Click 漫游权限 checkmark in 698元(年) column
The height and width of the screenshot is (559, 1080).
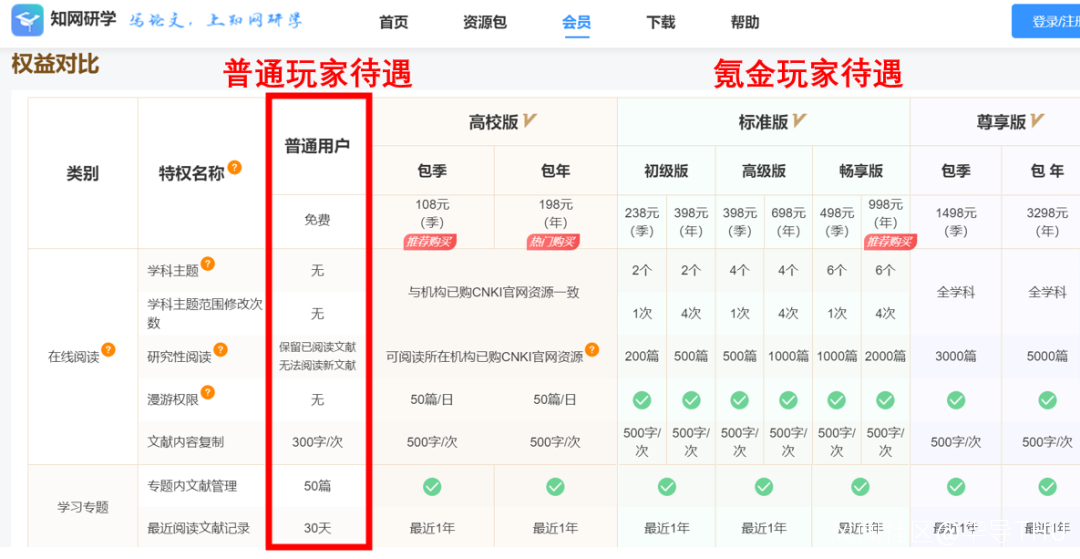[x=788, y=400]
